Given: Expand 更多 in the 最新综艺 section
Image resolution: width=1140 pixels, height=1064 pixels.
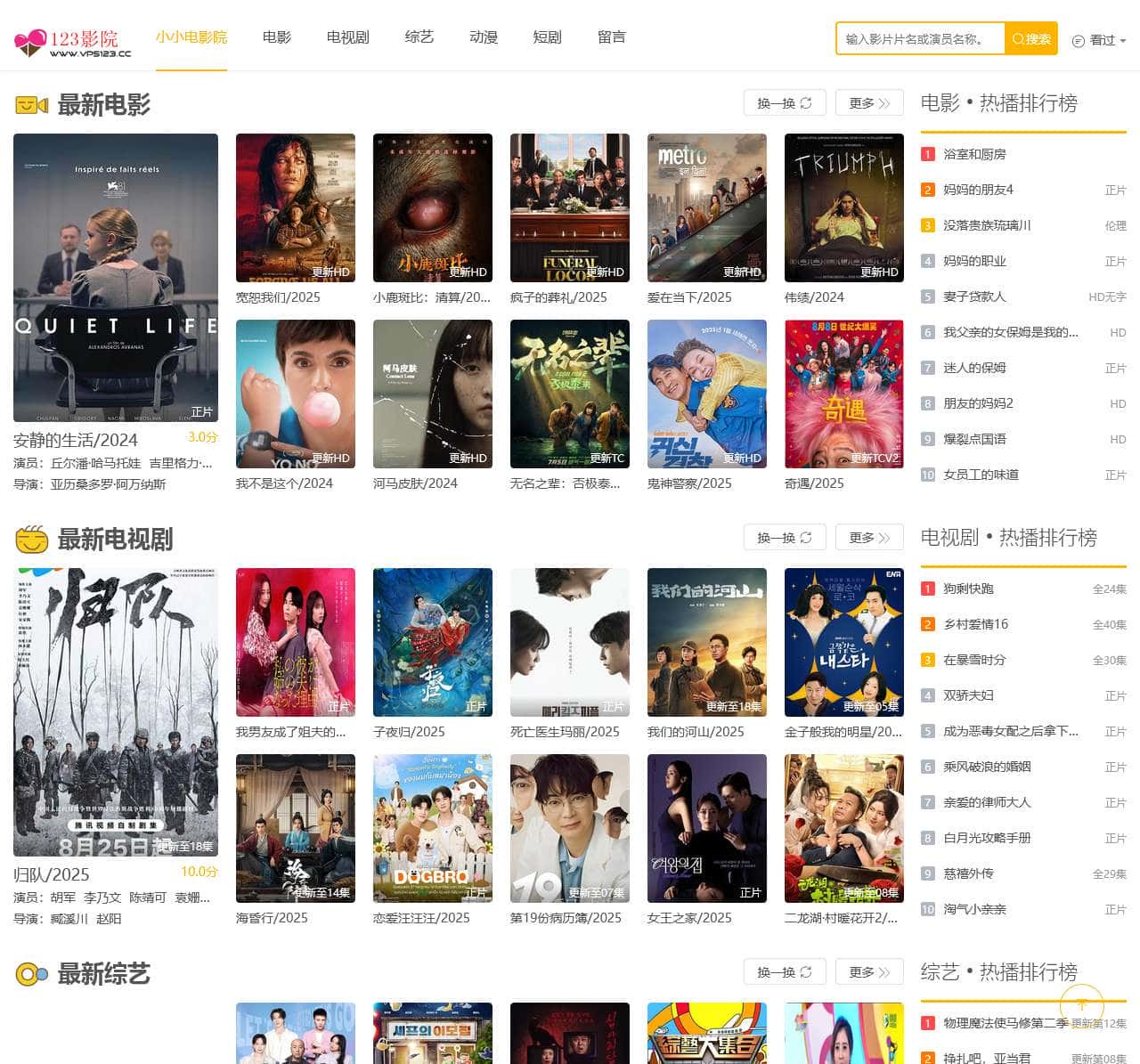Looking at the screenshot, I should 868,972.
